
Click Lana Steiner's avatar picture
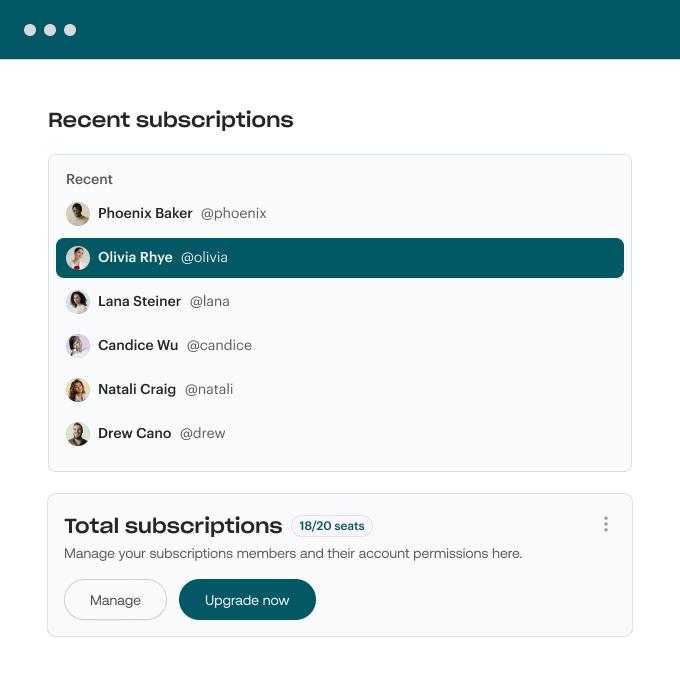(78, 302)
